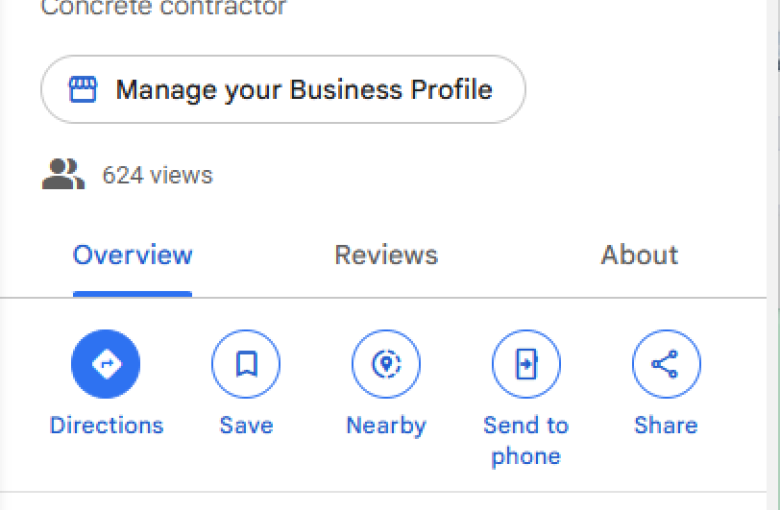Viewport: 780px width, 510px height.
Task: Click the Send to phone icon
Action: (x=526, y=364)
